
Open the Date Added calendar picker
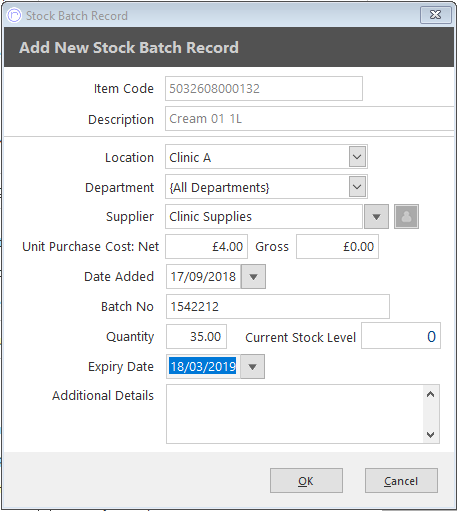coord(253,276)
